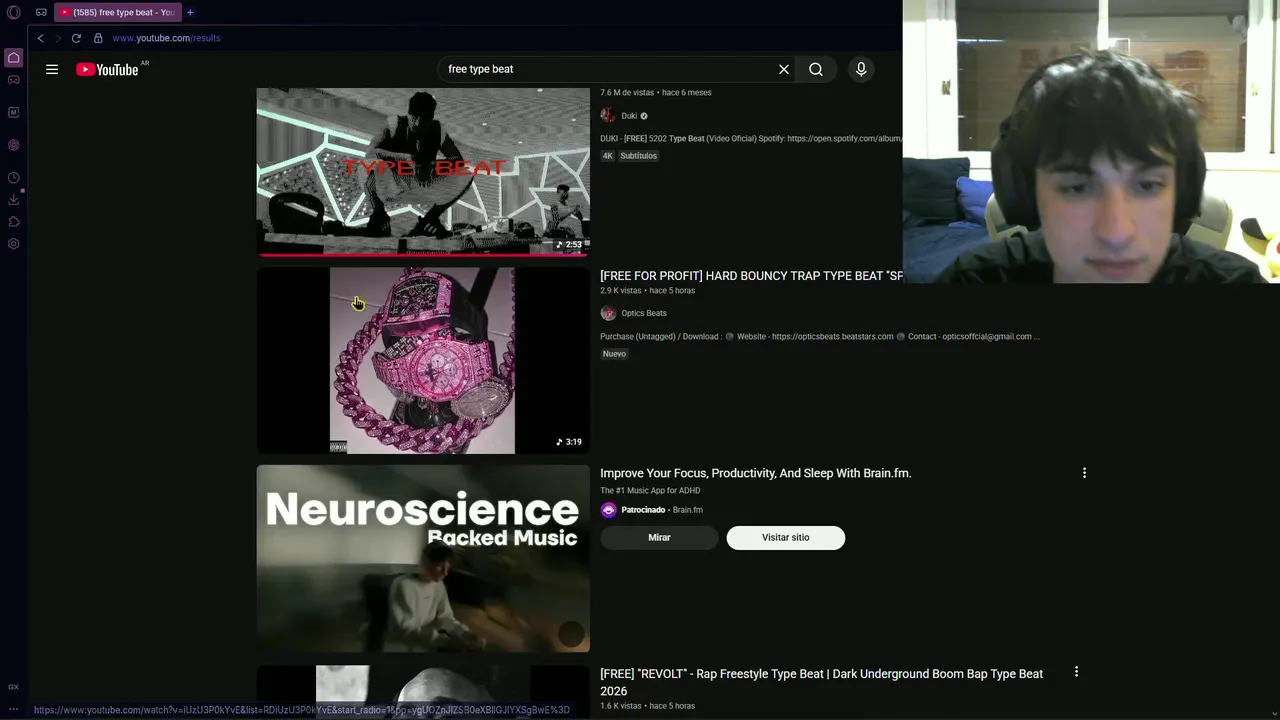This screenshot has width=1280, height=720.
Task: Open the Neuroscience Backed Music ad thumbnail
Action: pyautogui.click(x=423, y=558)
